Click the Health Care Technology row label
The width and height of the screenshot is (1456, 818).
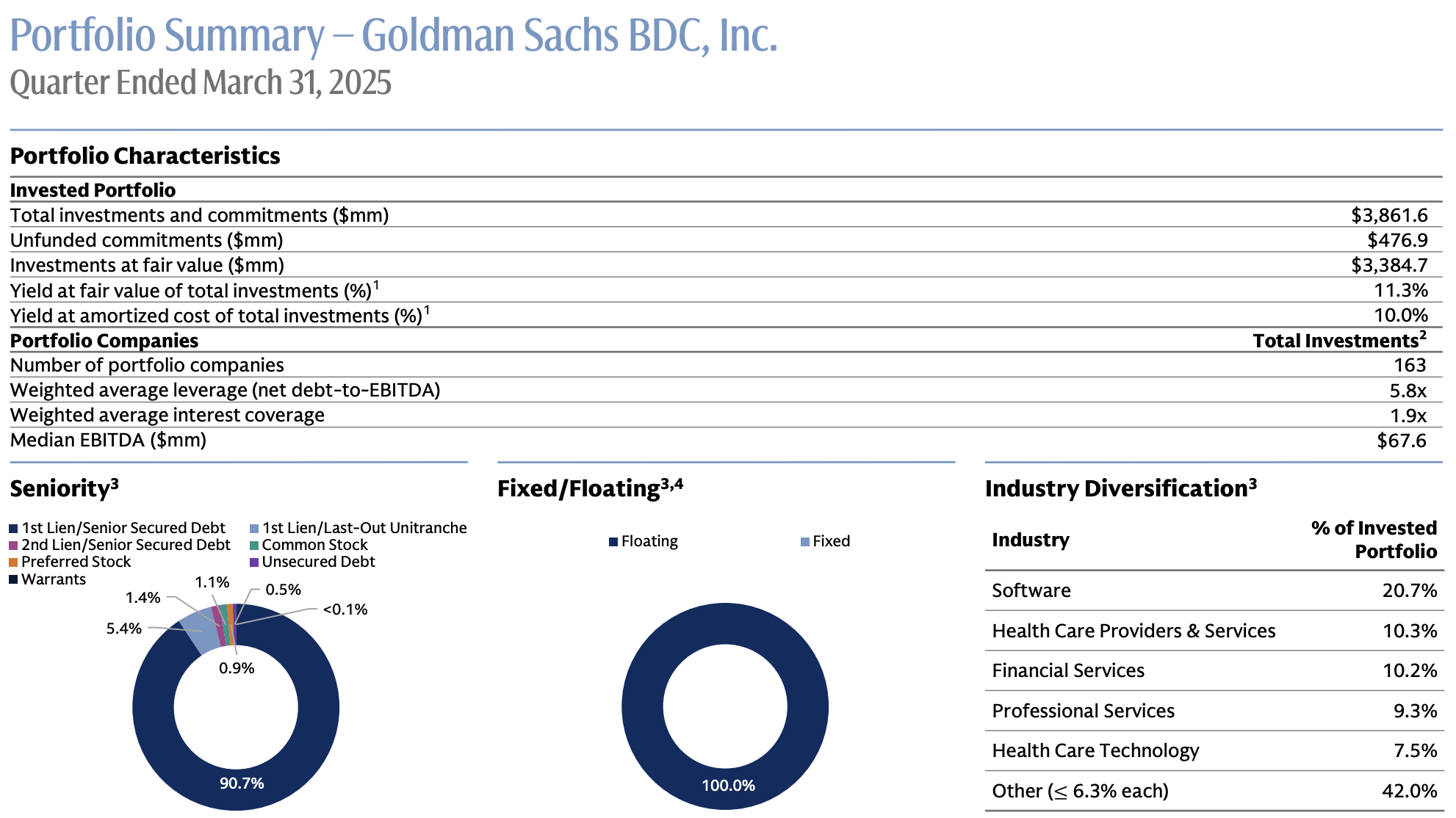1095,750
